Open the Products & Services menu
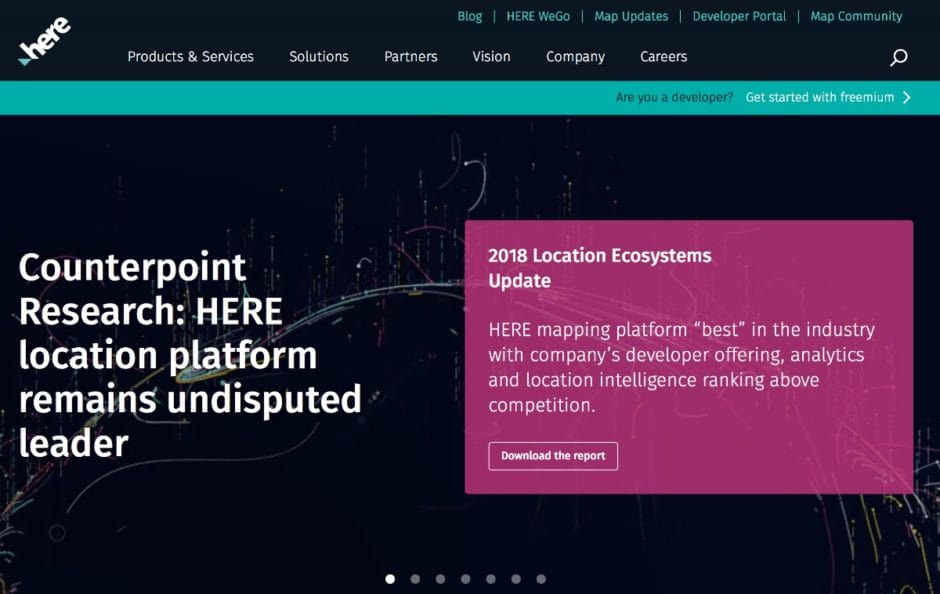Screen dimensions: 940x594 [191, 56]
